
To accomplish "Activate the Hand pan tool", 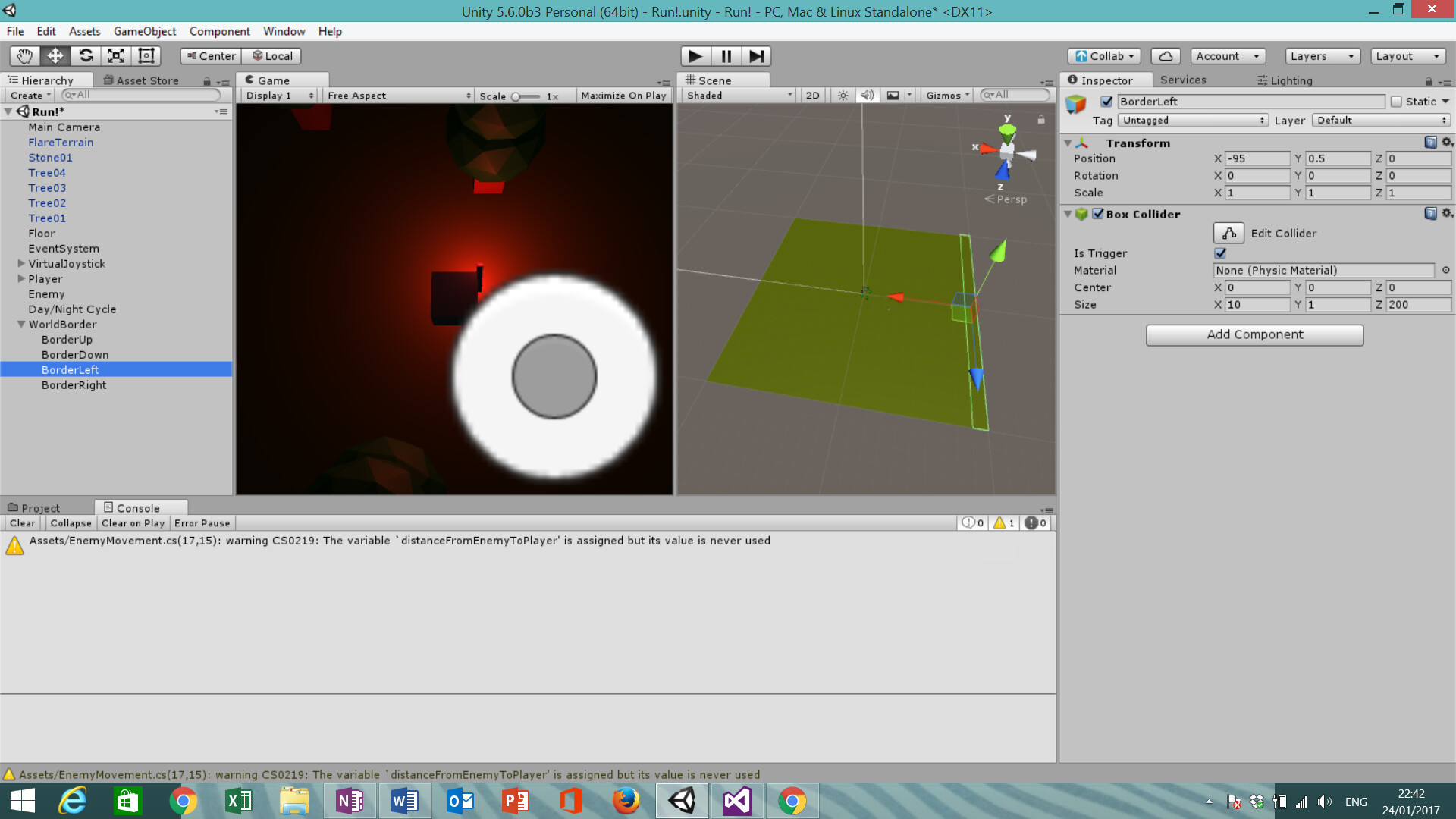I will pyautogui.click(x=24, y=55).
